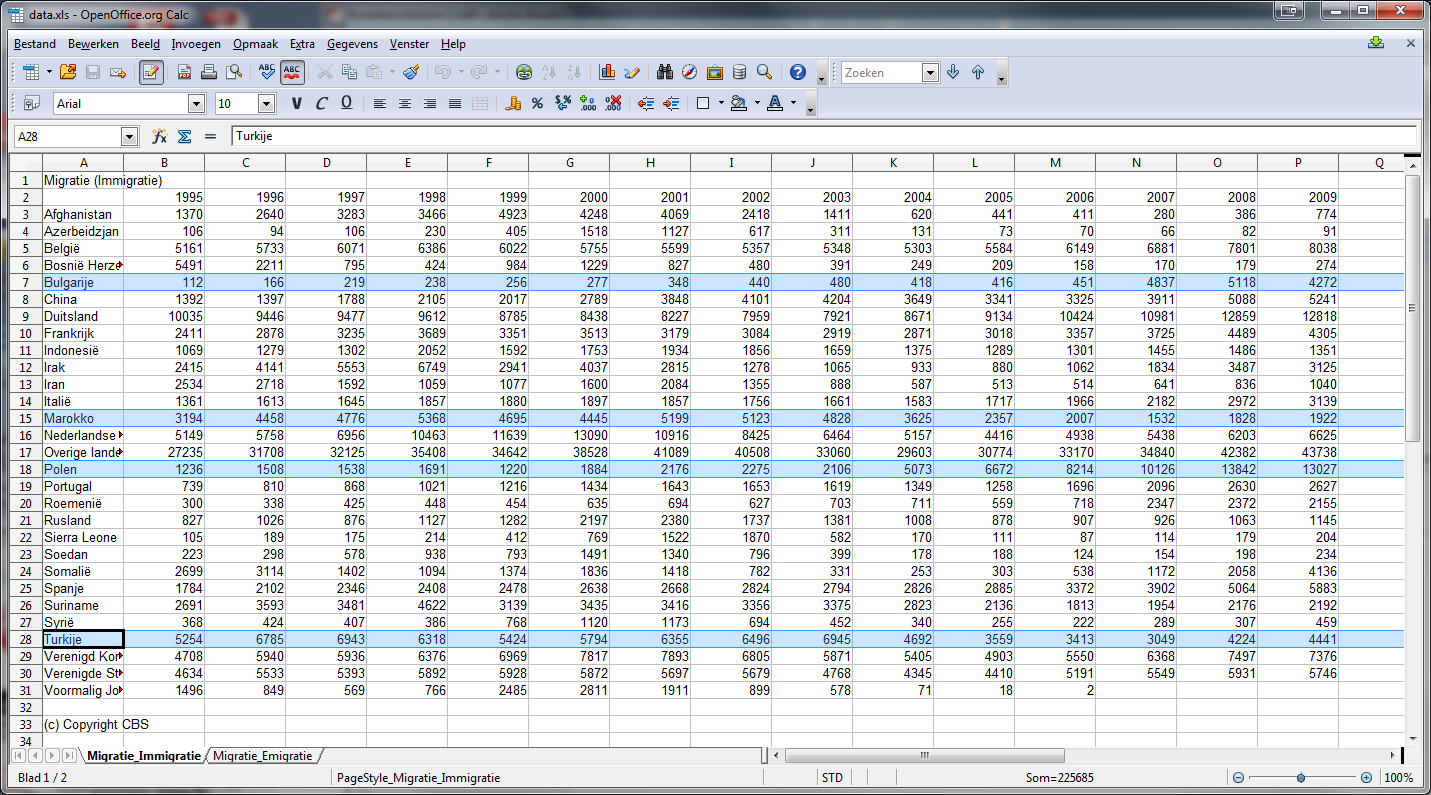Insert a Sum formula
Viewport: 1431px width, 795px height.
(x=184, y=136)
